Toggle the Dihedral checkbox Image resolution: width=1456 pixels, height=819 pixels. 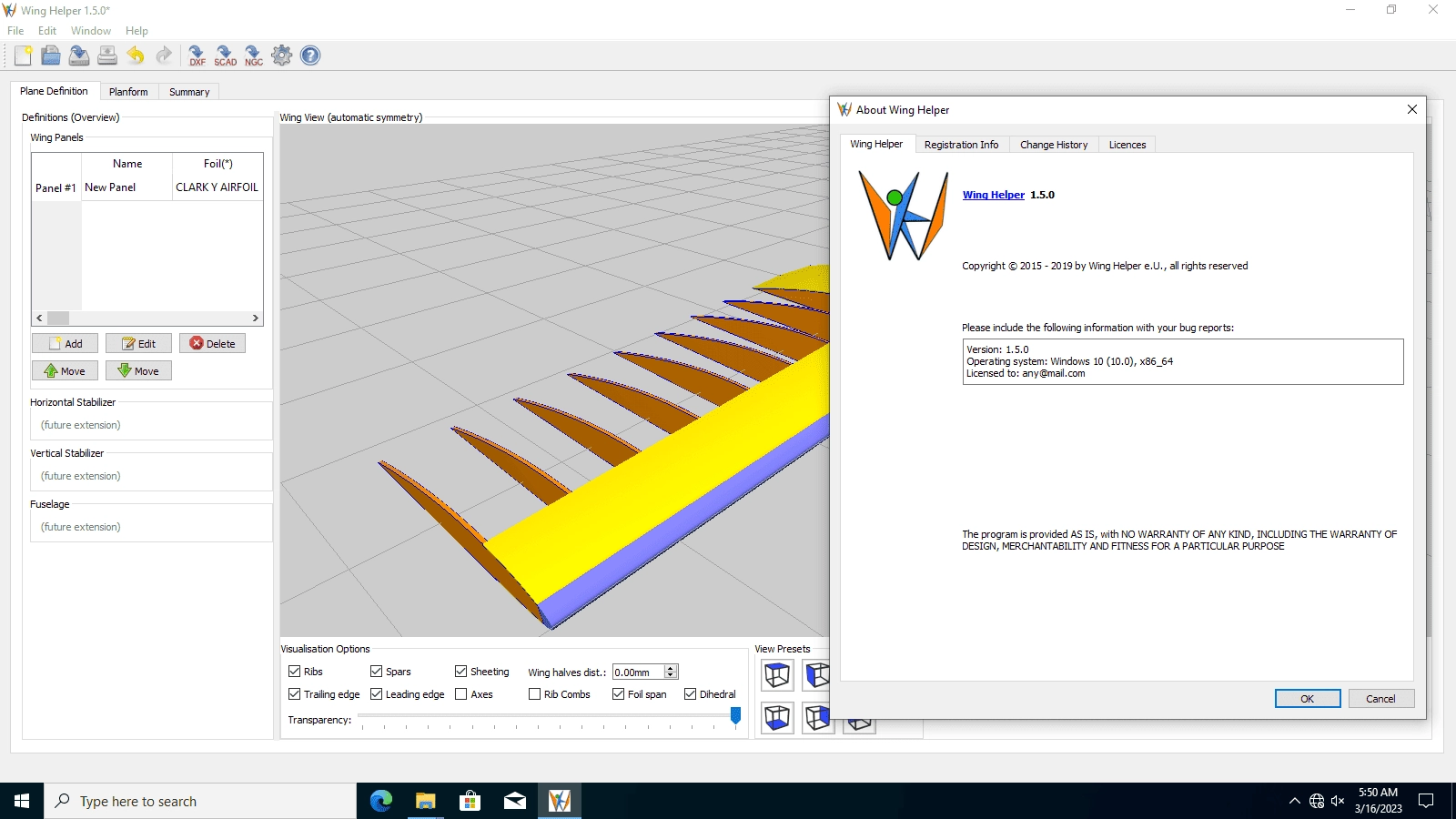(690, 694)
